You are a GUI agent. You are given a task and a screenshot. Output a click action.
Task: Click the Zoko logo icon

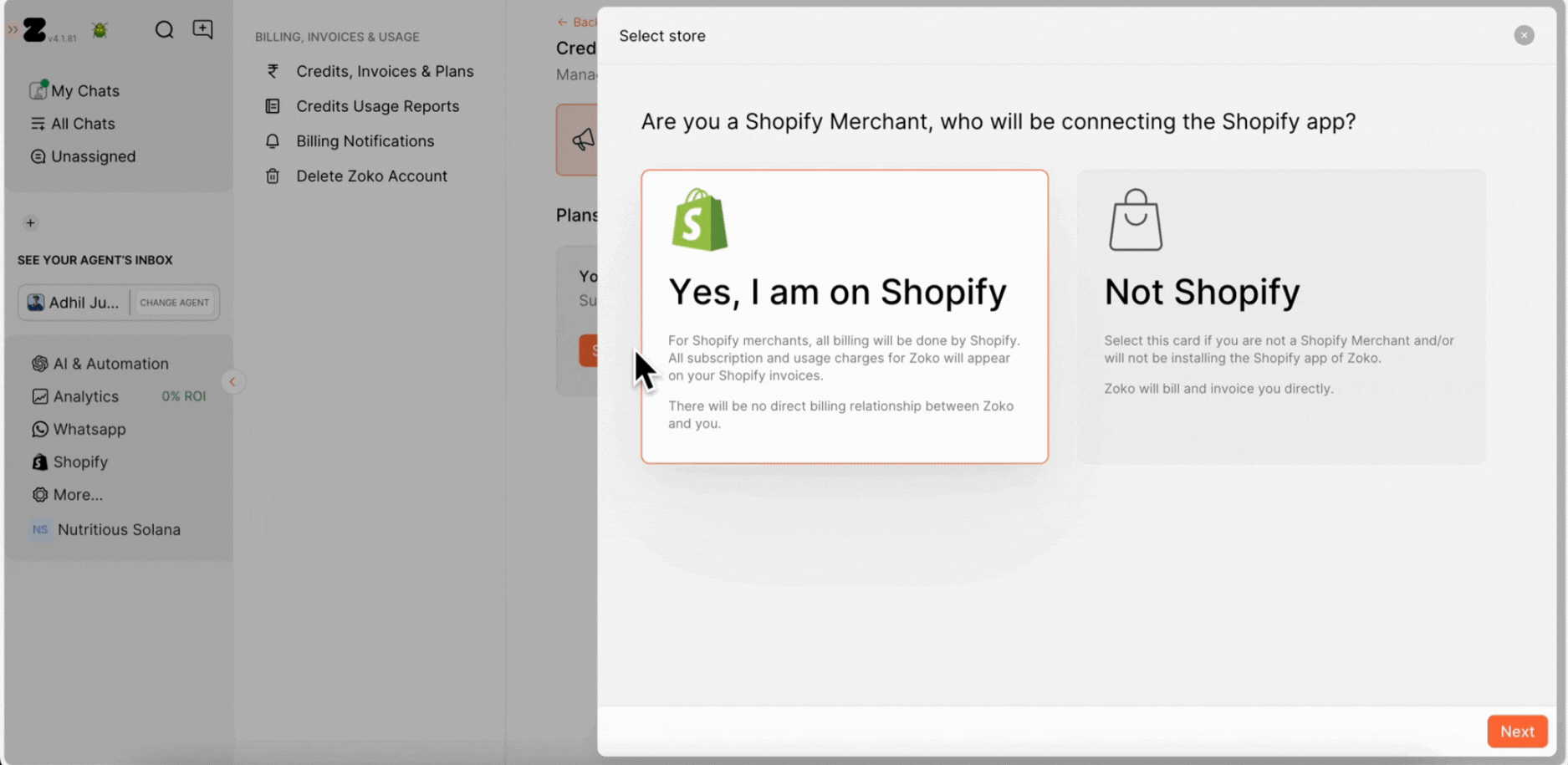[x=34, y=30]
